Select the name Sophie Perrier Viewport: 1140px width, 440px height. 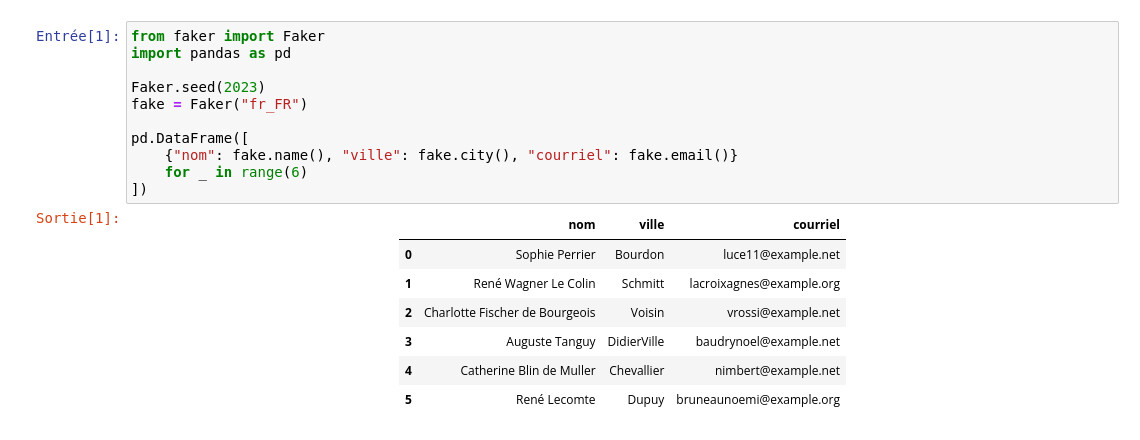point(555,255)
